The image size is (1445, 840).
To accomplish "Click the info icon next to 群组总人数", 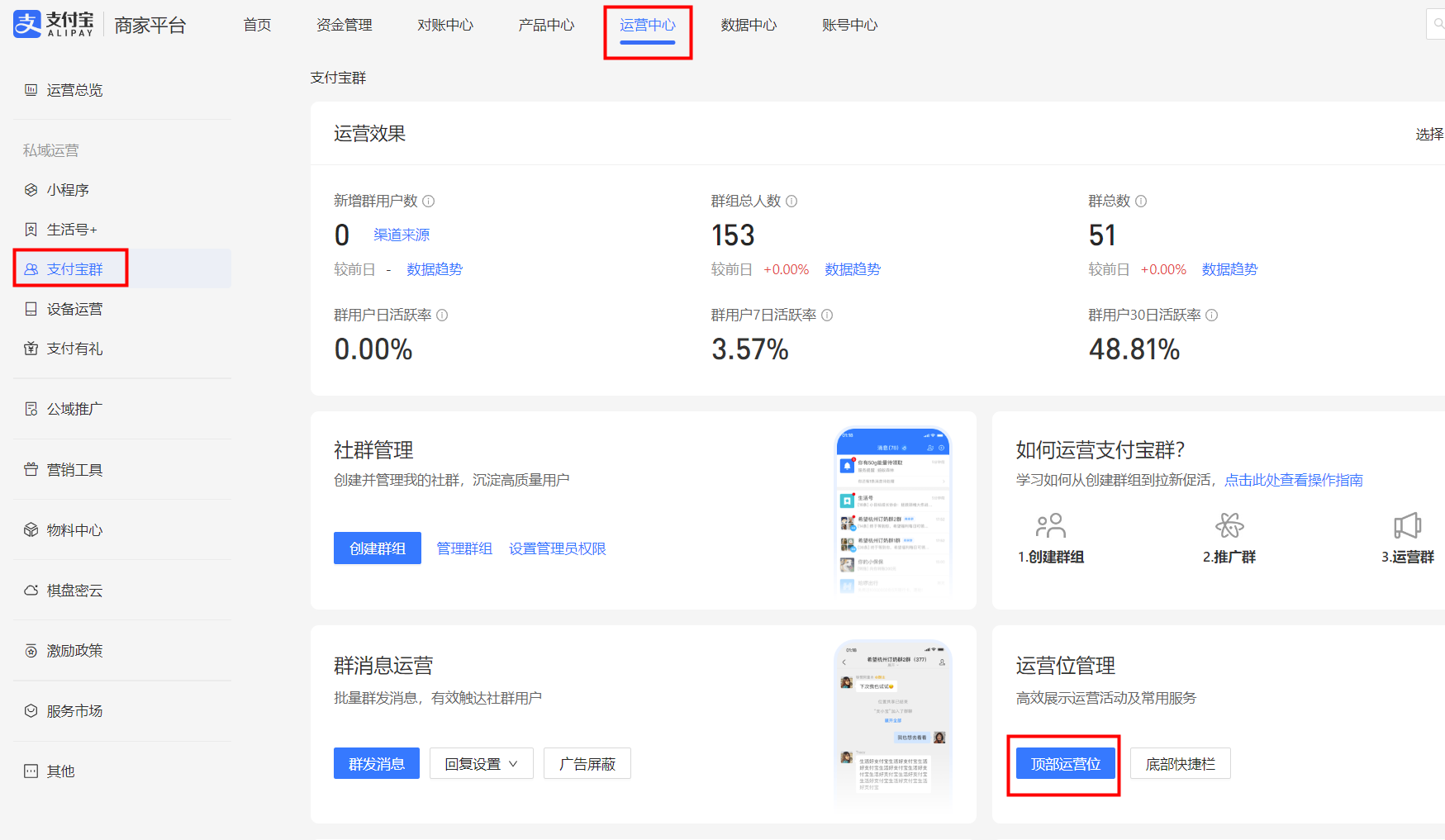I will (x=791, y=201).
